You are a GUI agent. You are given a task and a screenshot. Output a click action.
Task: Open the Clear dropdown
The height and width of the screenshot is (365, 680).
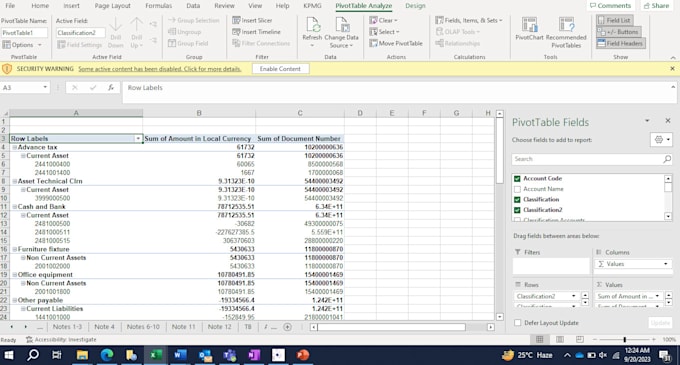point(383,20)
